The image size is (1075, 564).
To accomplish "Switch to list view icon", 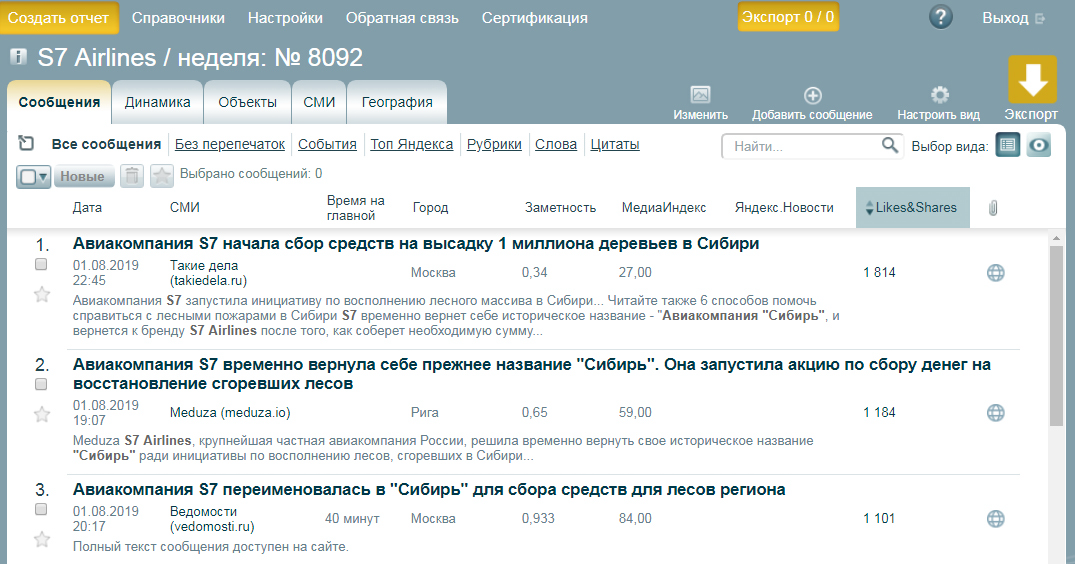I will (x=1007, y=145).
